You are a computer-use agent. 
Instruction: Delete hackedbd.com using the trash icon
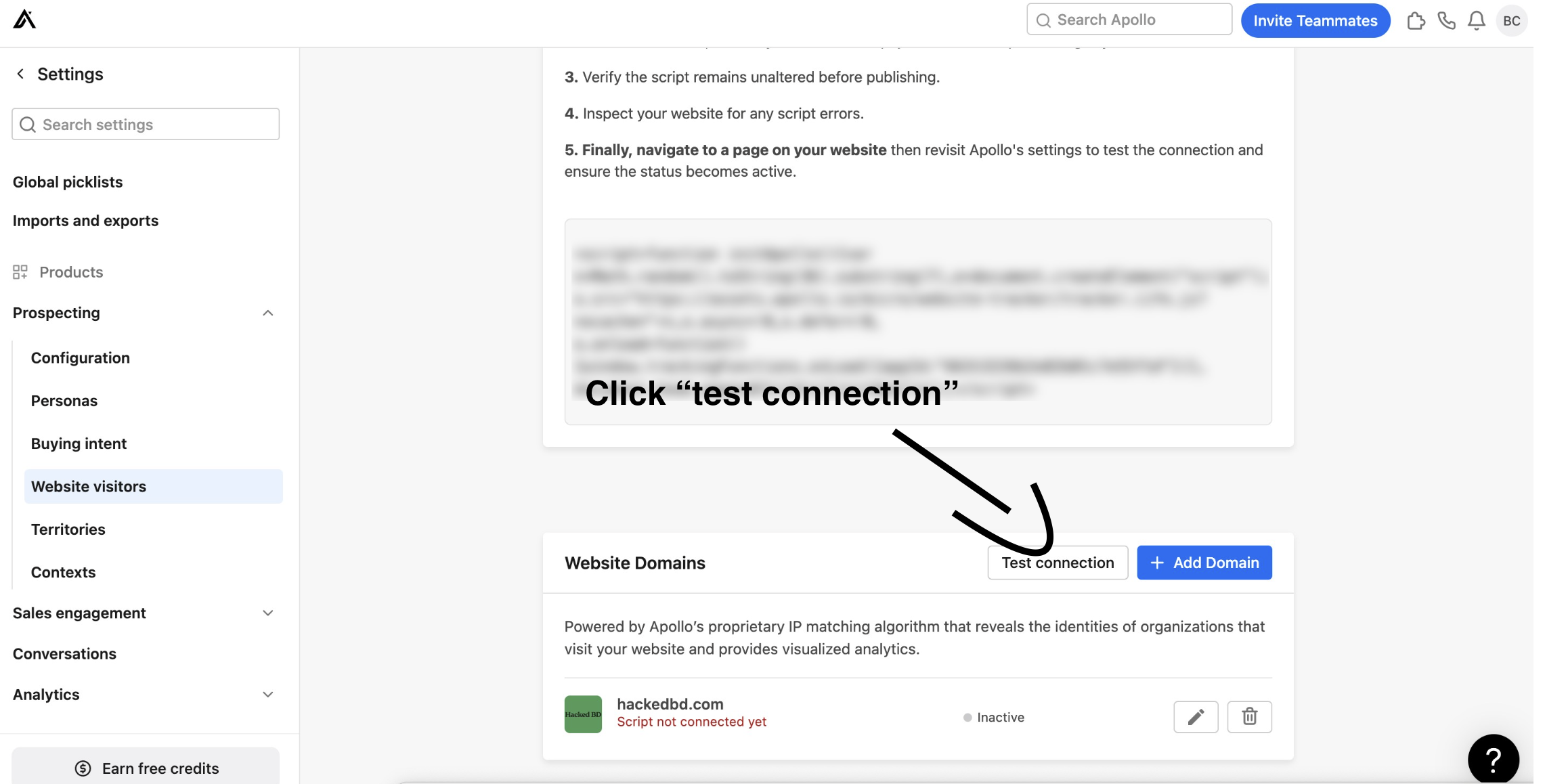pyautogui.click(x=1250, y=717)
